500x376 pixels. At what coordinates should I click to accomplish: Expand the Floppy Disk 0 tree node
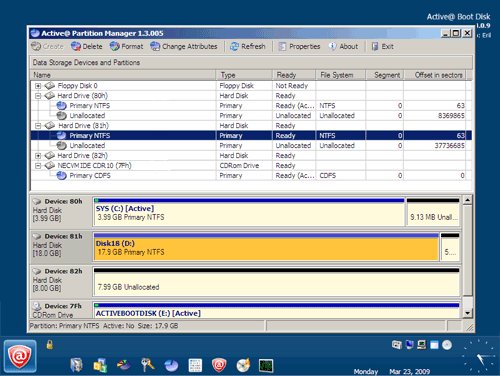pos(38,86)
